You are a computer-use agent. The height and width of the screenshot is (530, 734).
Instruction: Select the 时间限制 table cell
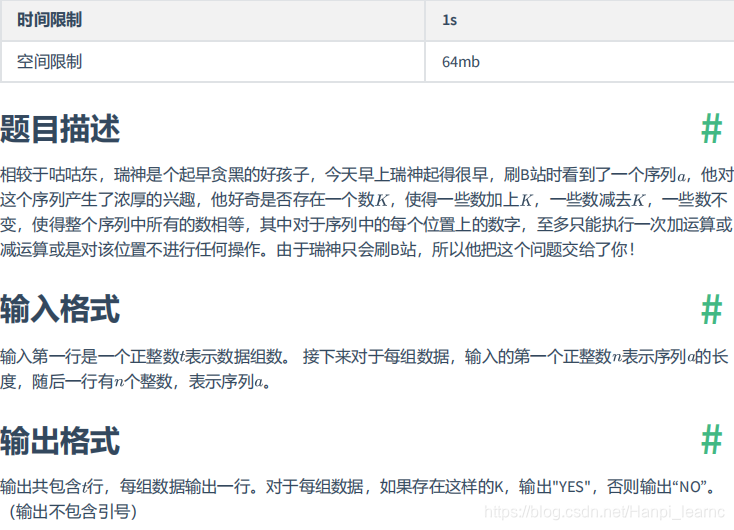coord(213,20)
